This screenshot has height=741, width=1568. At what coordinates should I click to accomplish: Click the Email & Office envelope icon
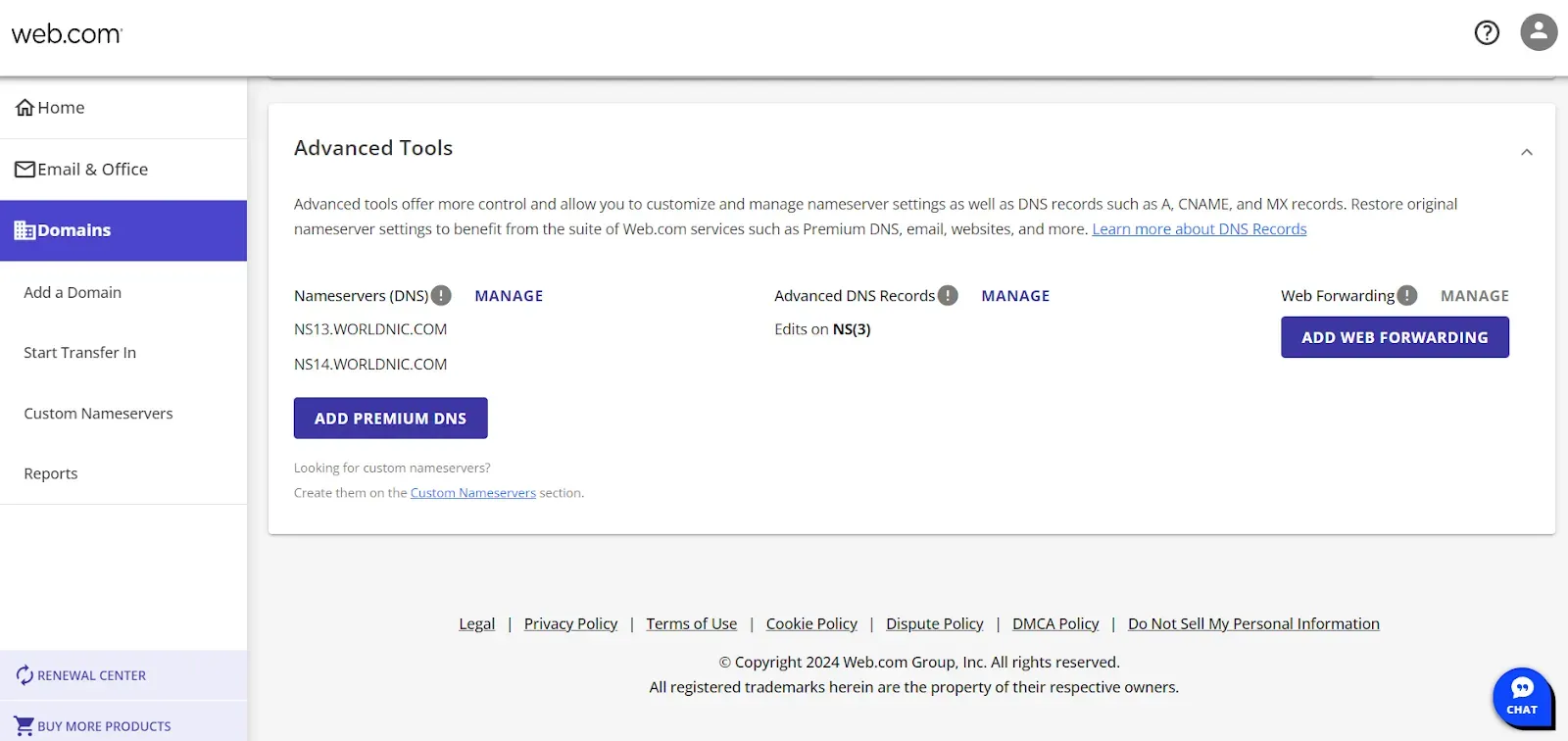[x=25, y=170]
